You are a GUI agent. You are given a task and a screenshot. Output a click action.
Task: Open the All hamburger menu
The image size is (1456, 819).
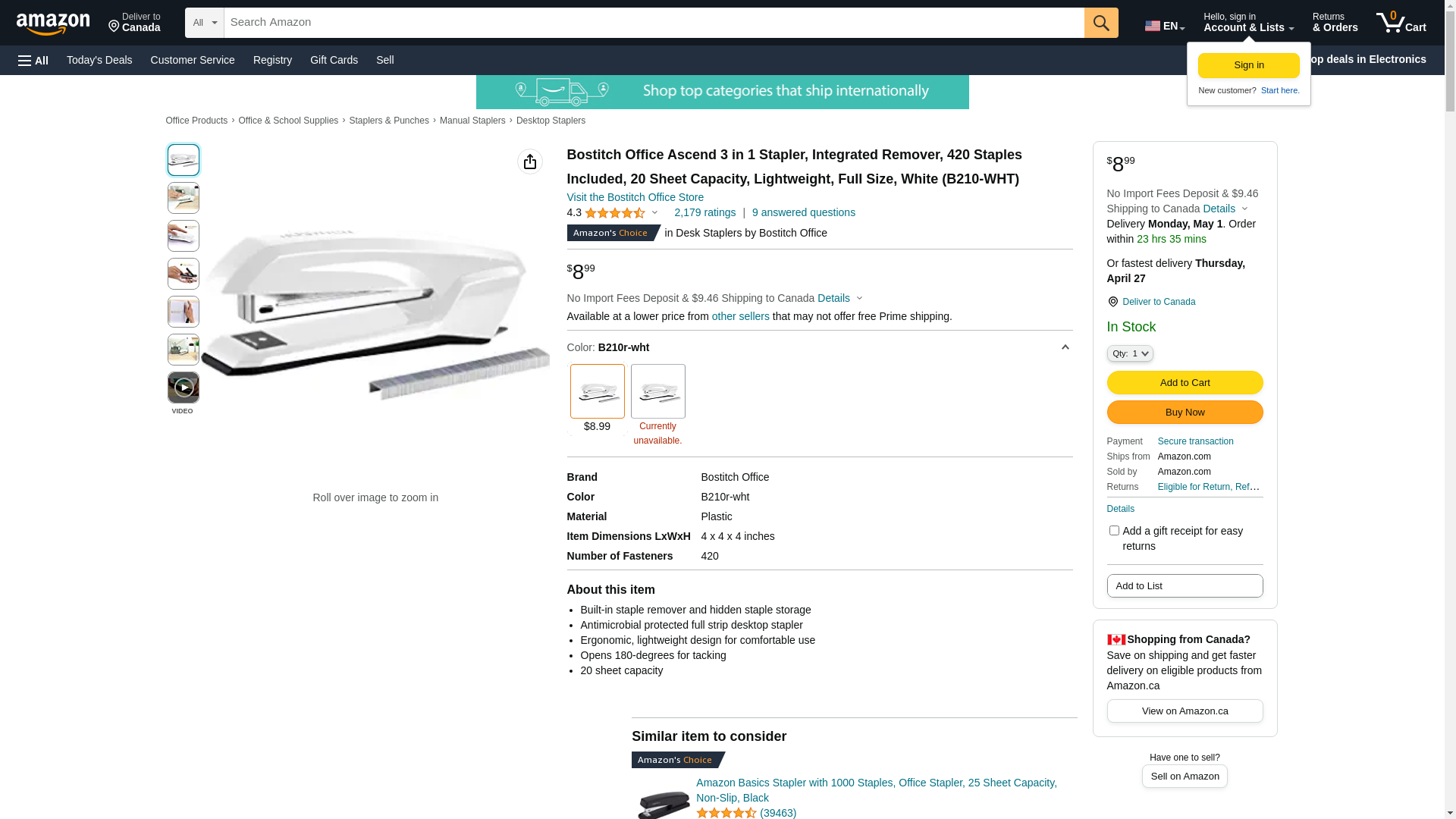[x=33, y=60]
